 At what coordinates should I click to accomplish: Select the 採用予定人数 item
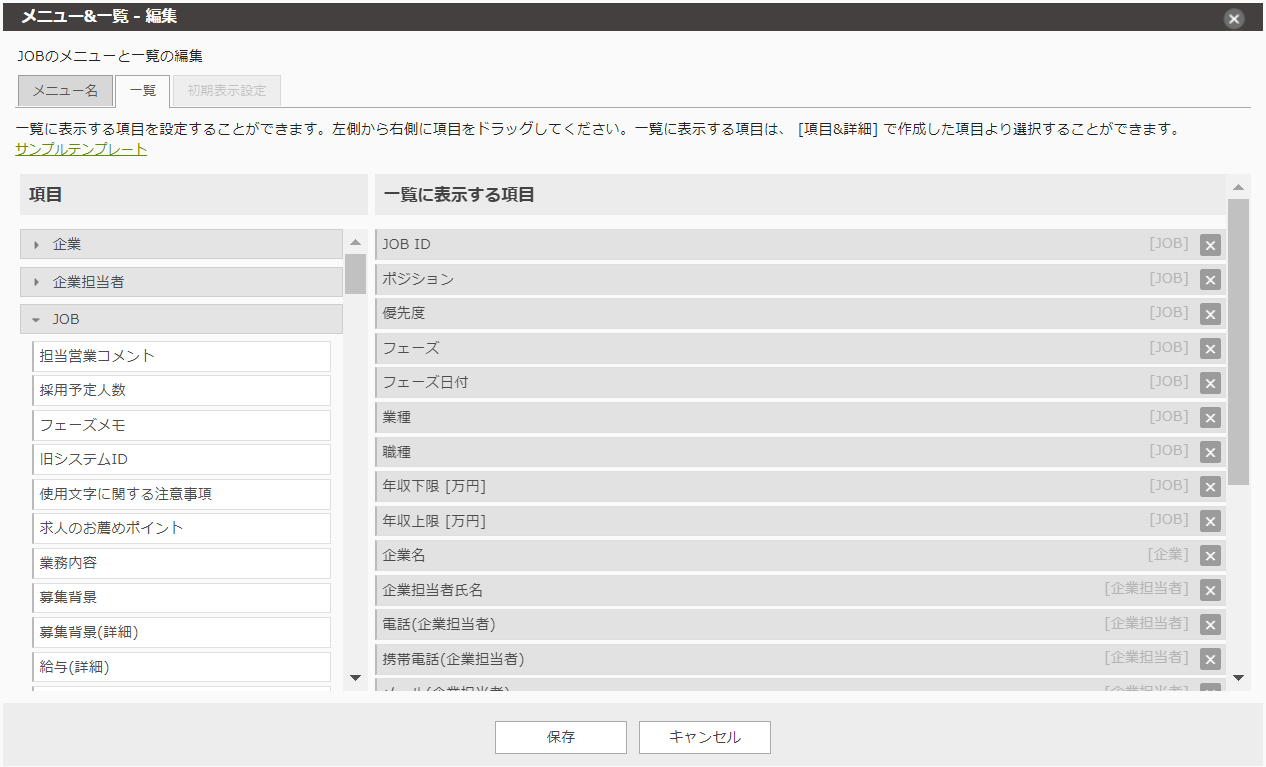pos(181,390)
